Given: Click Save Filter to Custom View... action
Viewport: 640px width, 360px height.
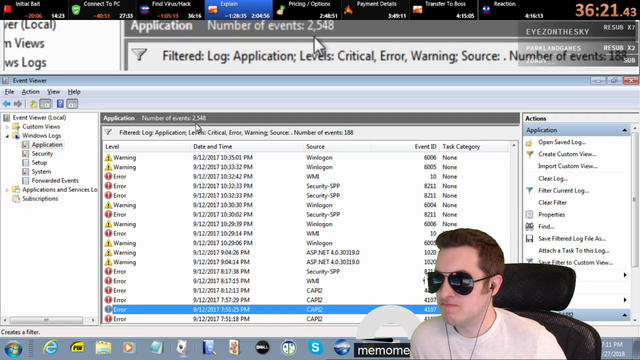Looking at the screenshot, I should (x=576, y=263).
